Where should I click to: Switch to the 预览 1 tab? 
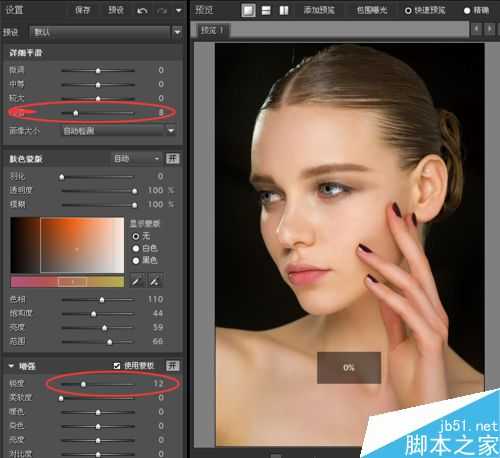pos(211,30)
